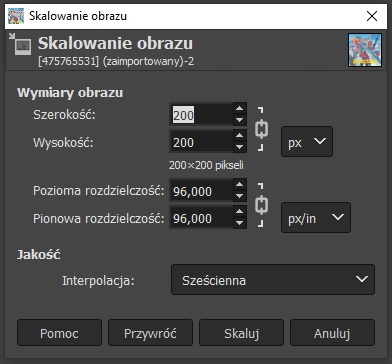The image size is (392, 364).
Task: Decrease Pozioma rozdzielczość with down arrow
Action: coord(240,196)
